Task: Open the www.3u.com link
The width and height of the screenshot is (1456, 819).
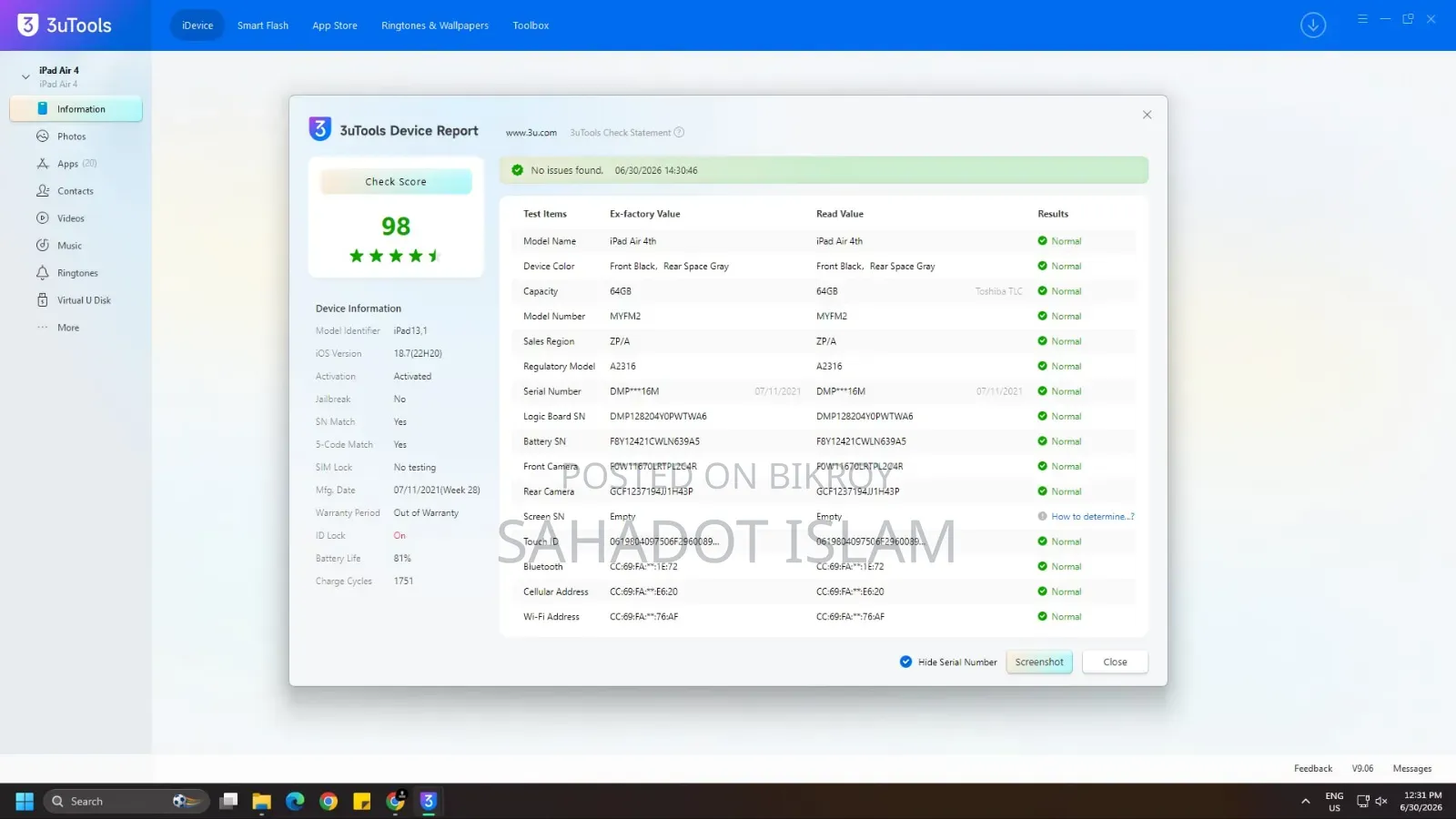Action: click(531, 133)
